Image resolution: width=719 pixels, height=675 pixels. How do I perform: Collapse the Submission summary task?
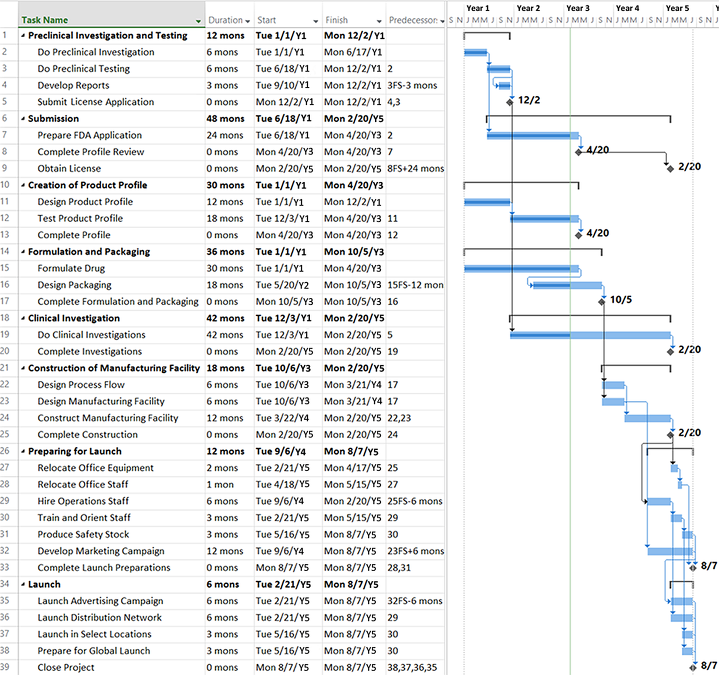click(x=23, y=119)
